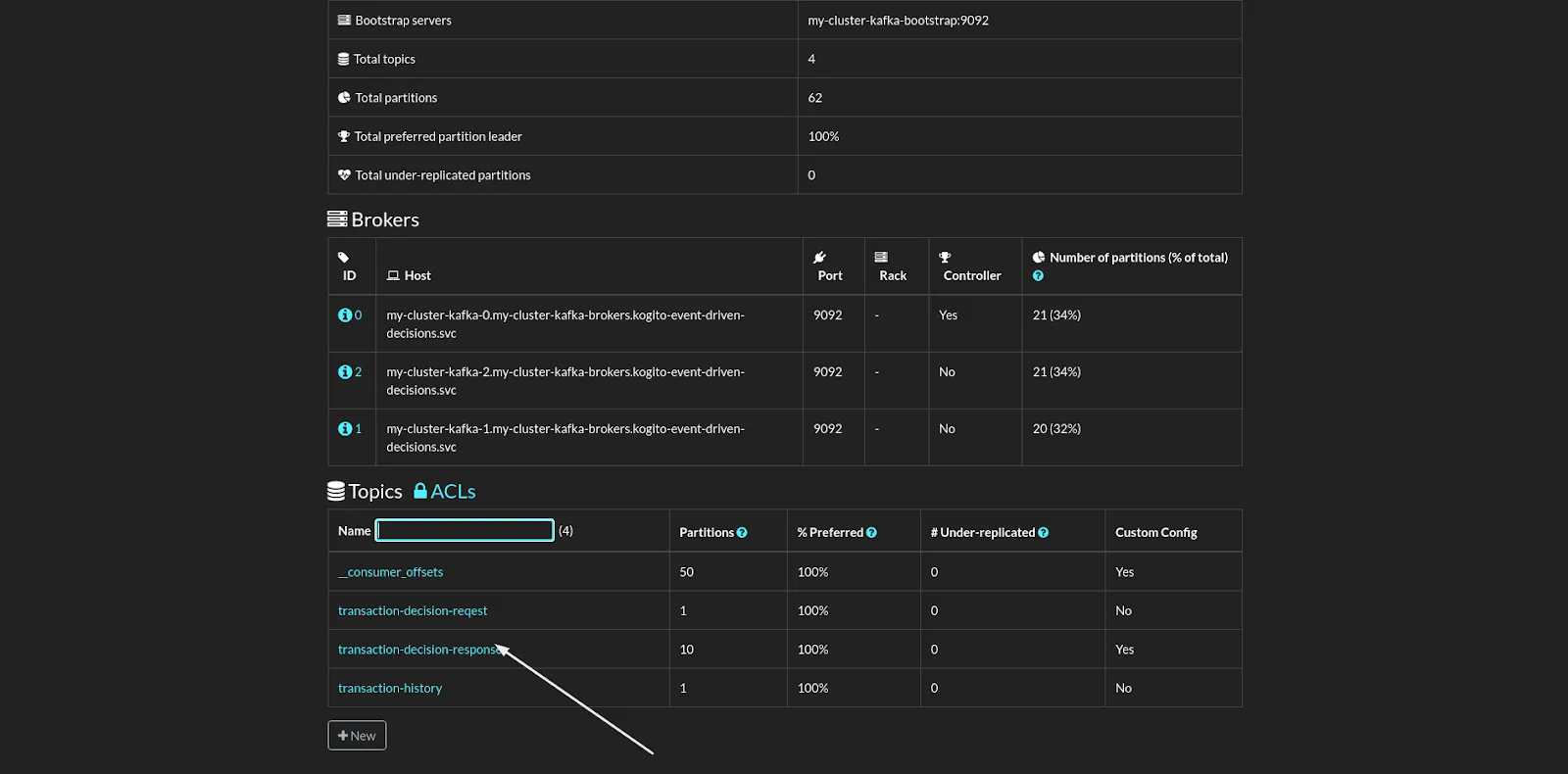The image size is (1568, 774).
Task: Click partitions count 10 for transaction-decision-response
Action: [686, 650]
